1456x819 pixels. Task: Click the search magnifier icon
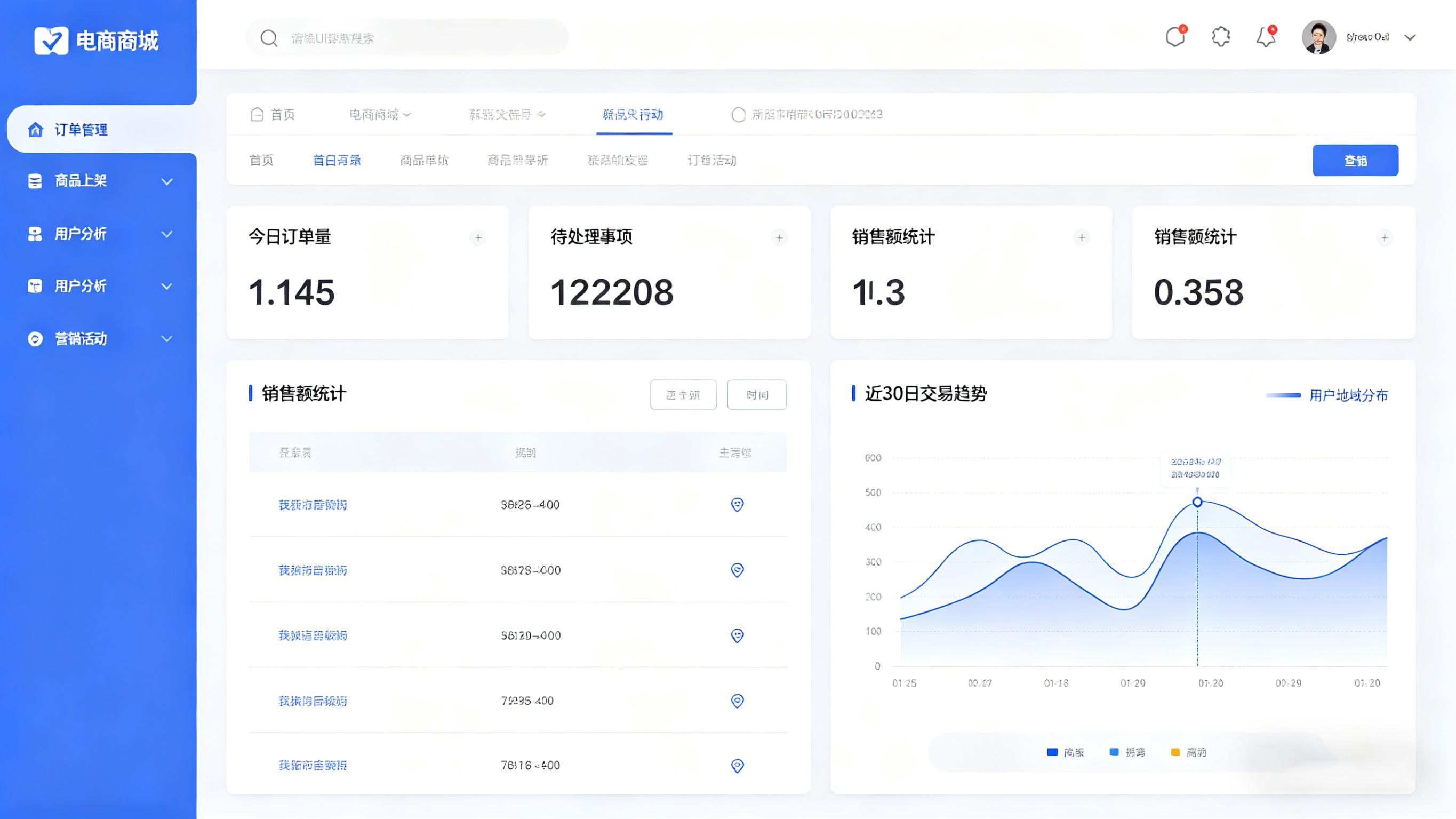[268, 38]
